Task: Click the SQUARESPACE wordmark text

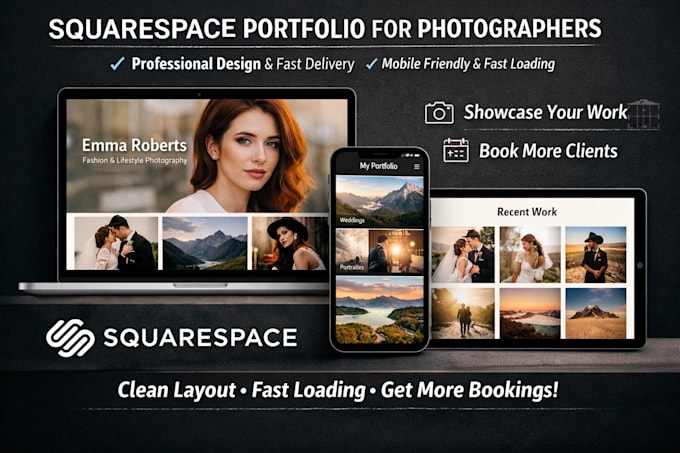Action: [200, 337]
